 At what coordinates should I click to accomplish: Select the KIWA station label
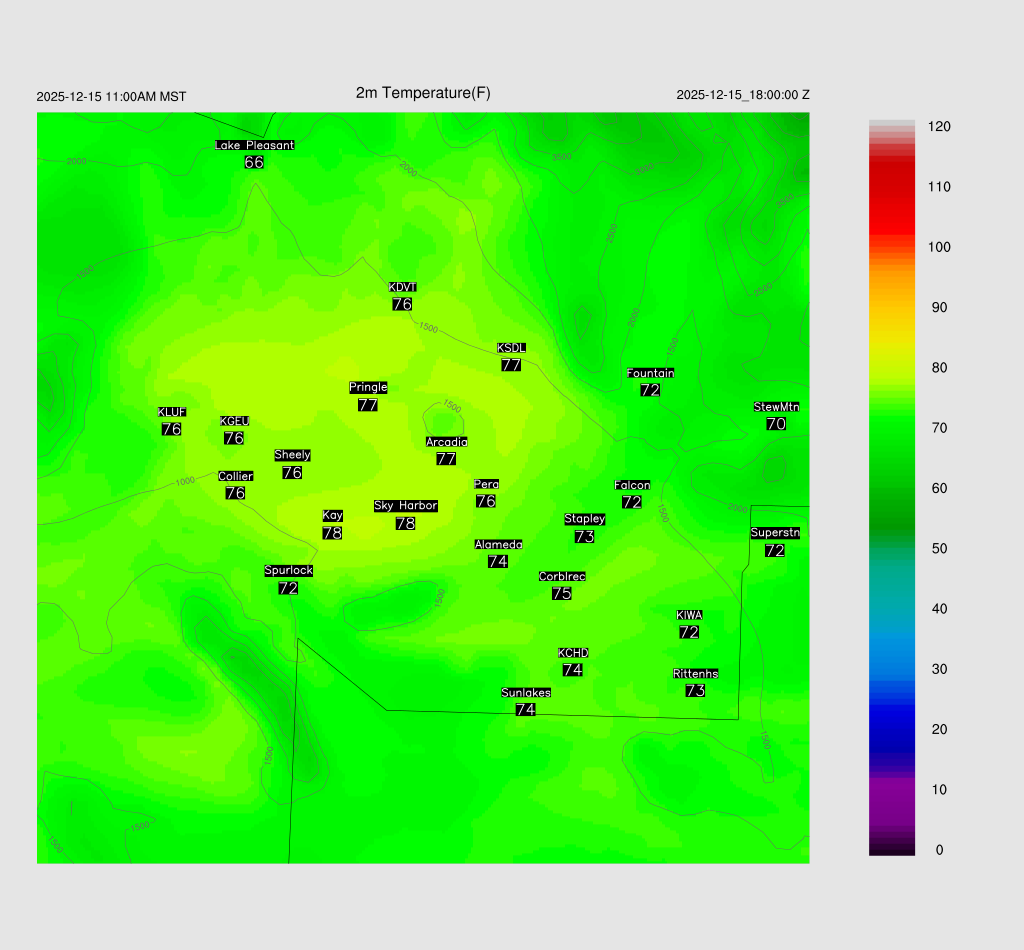coord(689,615)
